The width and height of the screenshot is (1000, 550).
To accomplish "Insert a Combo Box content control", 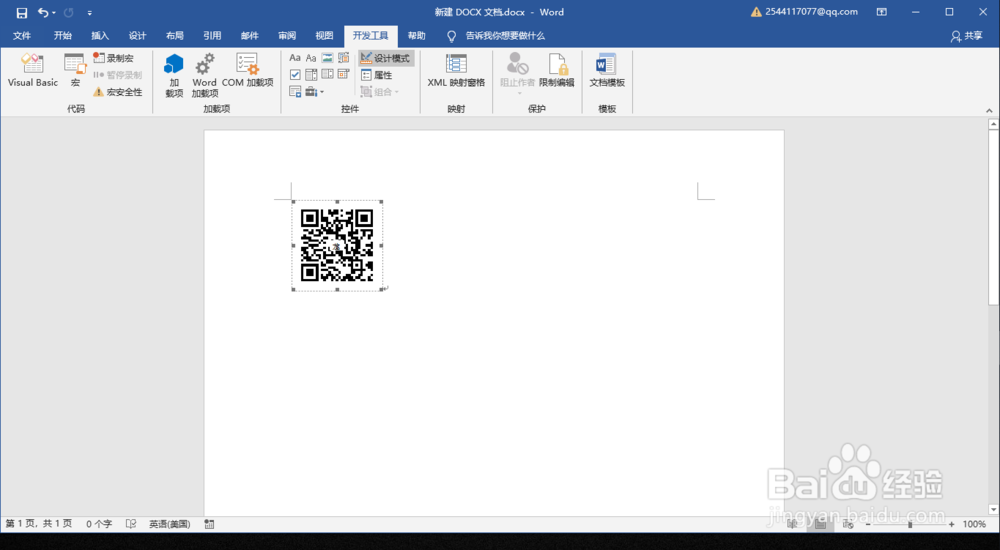I will (x=311, y=75).
